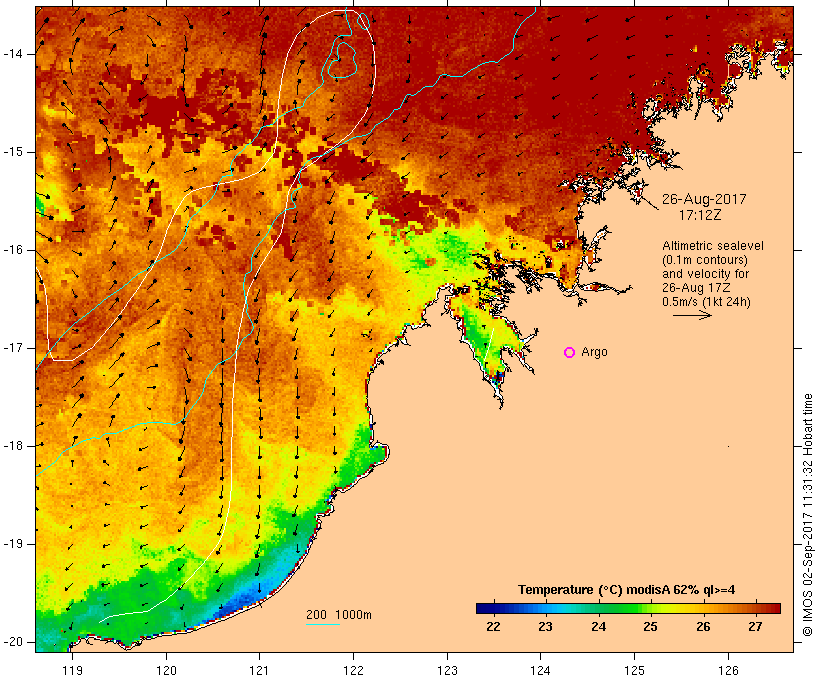
Task: Click the longitude axis label '125'
Action: (634, 671)
